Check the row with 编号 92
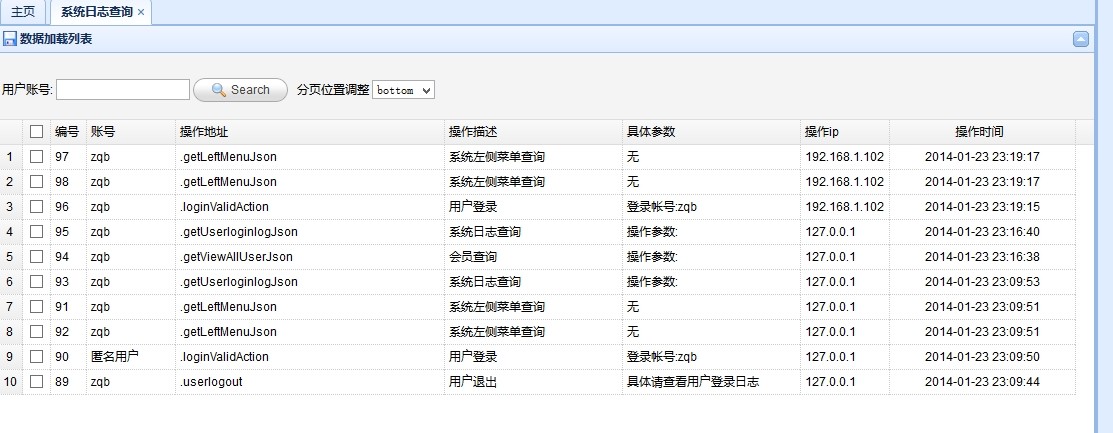 36,331
